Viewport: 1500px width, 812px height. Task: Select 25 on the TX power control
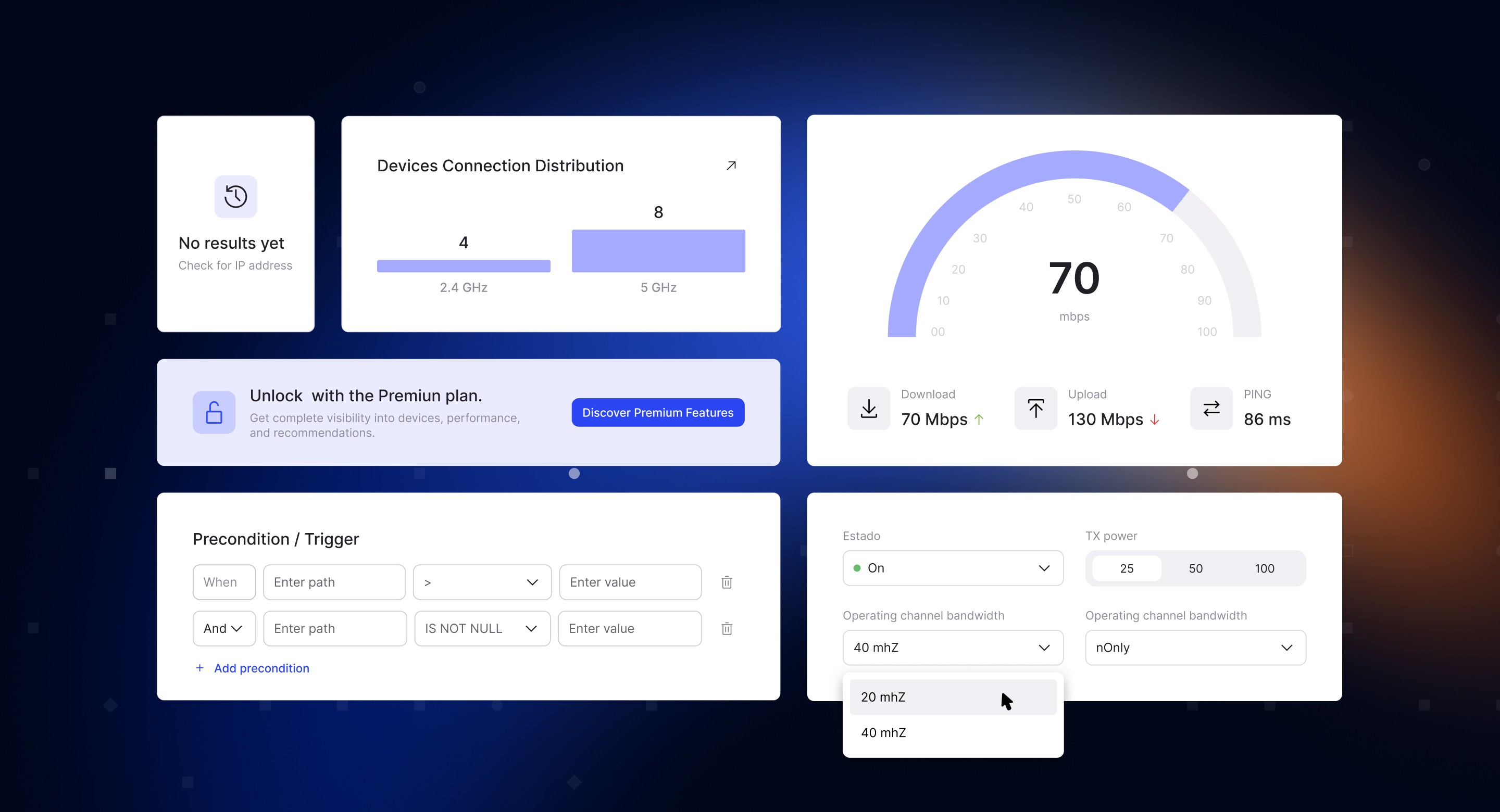[1126, 569]
